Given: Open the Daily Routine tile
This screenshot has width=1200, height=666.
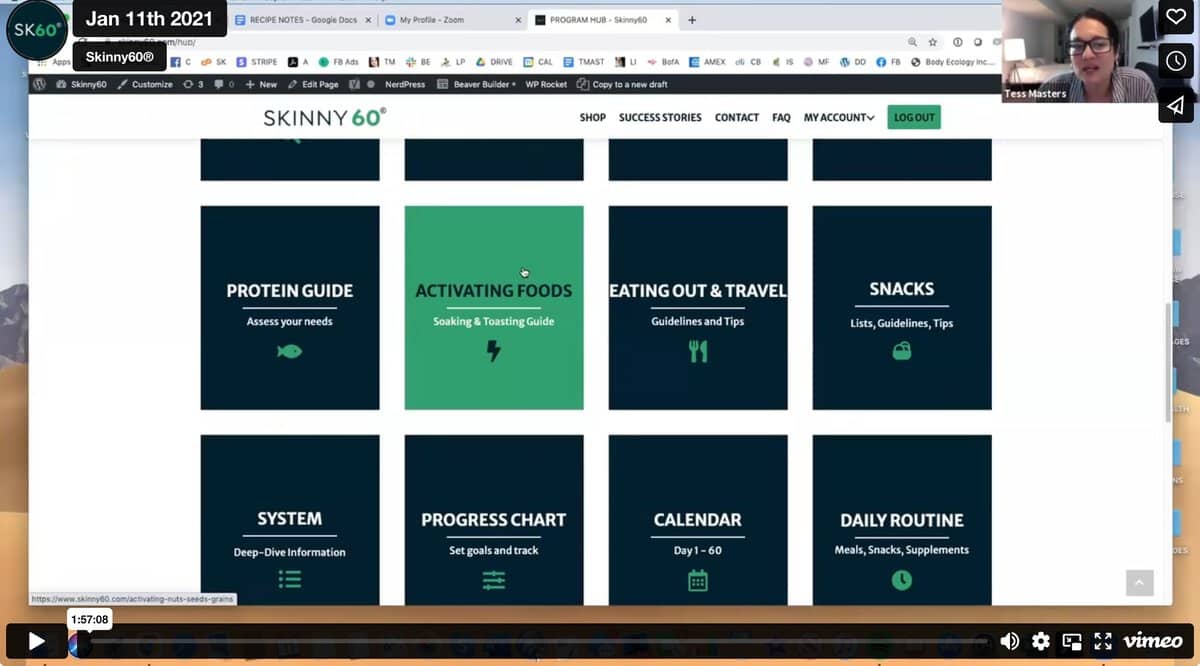Looking at the screenshot, I should point(902,520).
